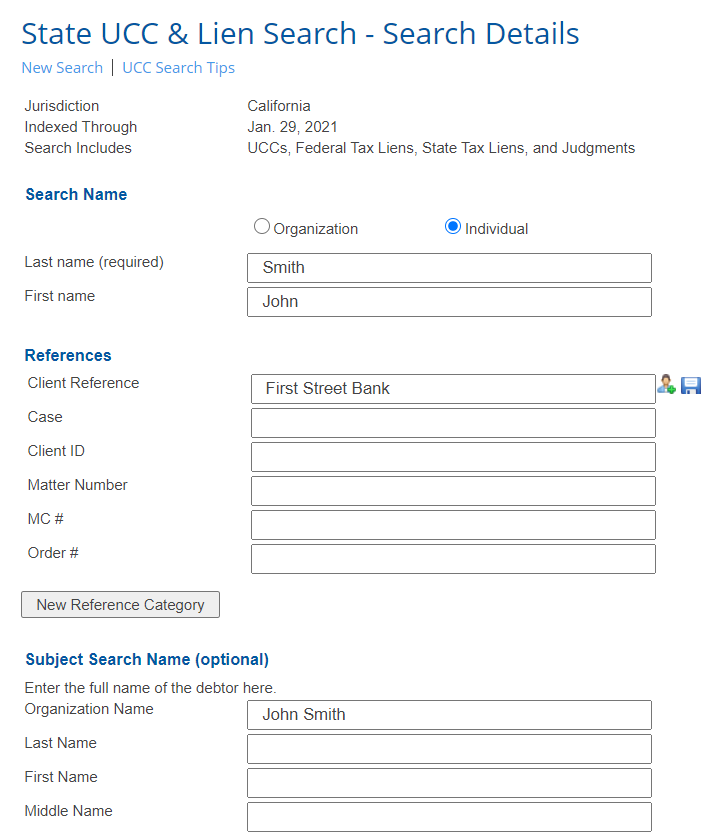718x840 pixels.
Task: Click the First name field containing John
Action: (x=449, y=302)
